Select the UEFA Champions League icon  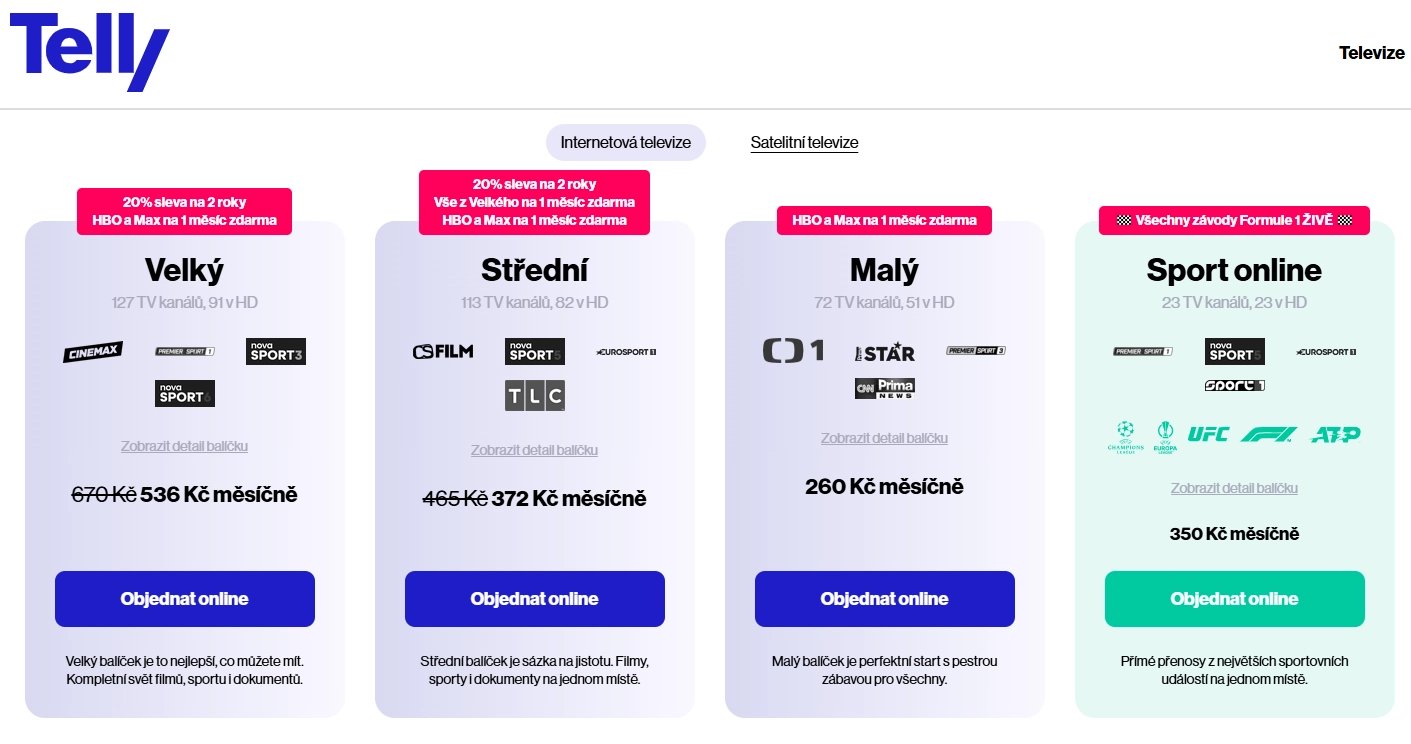pos(1124,434)
